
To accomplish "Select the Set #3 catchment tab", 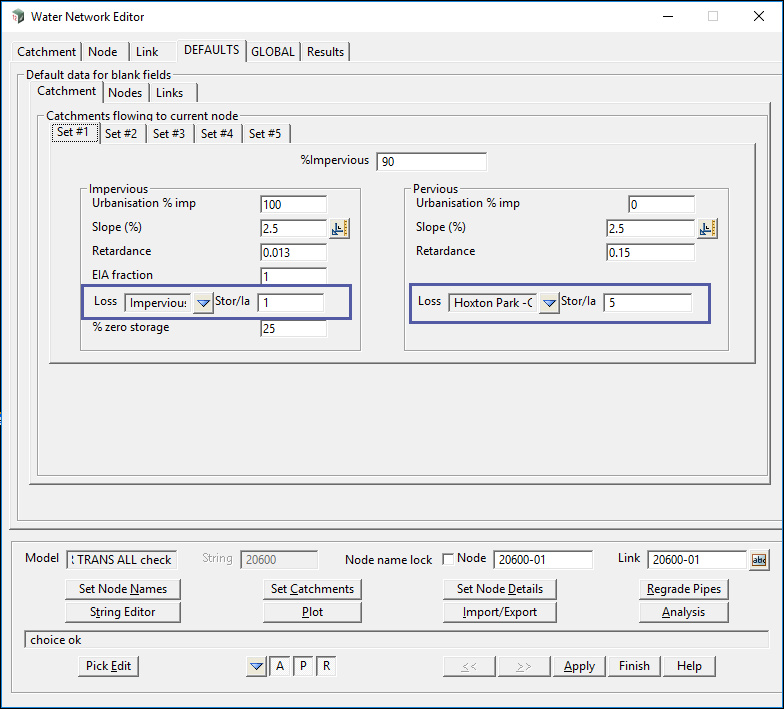I will (169, 133).
